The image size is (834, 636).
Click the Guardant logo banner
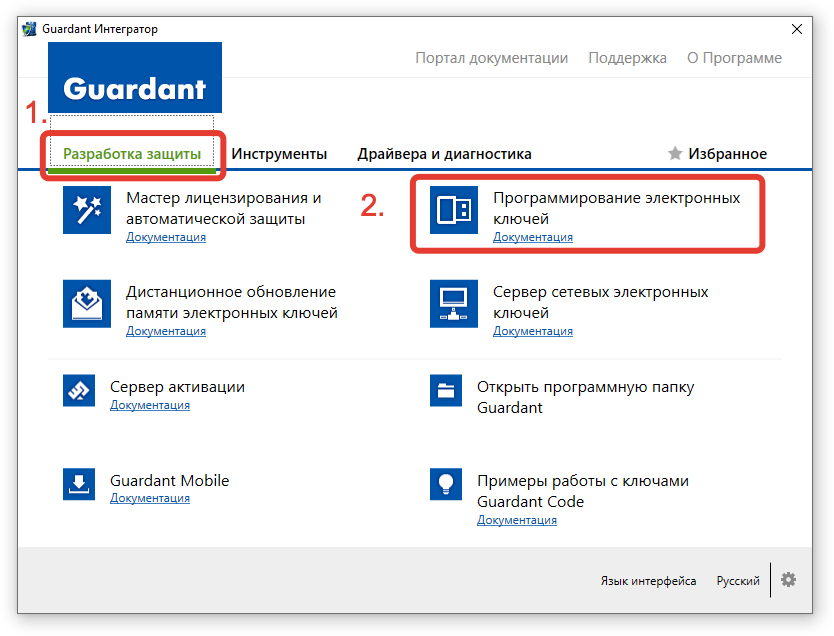pyautogui.click(x=134, y=88)
